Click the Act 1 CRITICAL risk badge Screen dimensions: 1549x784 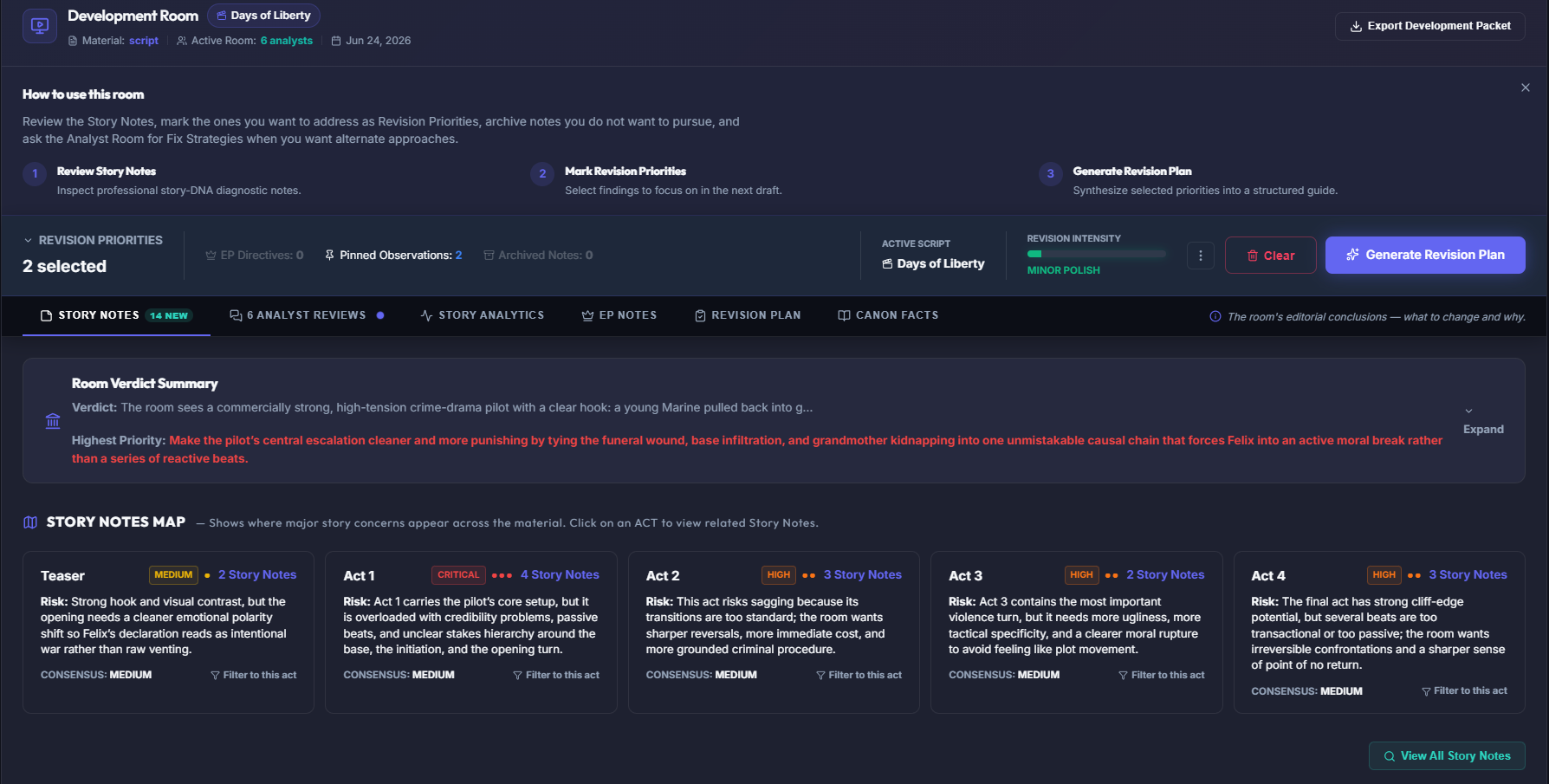[x=458, y=575]
